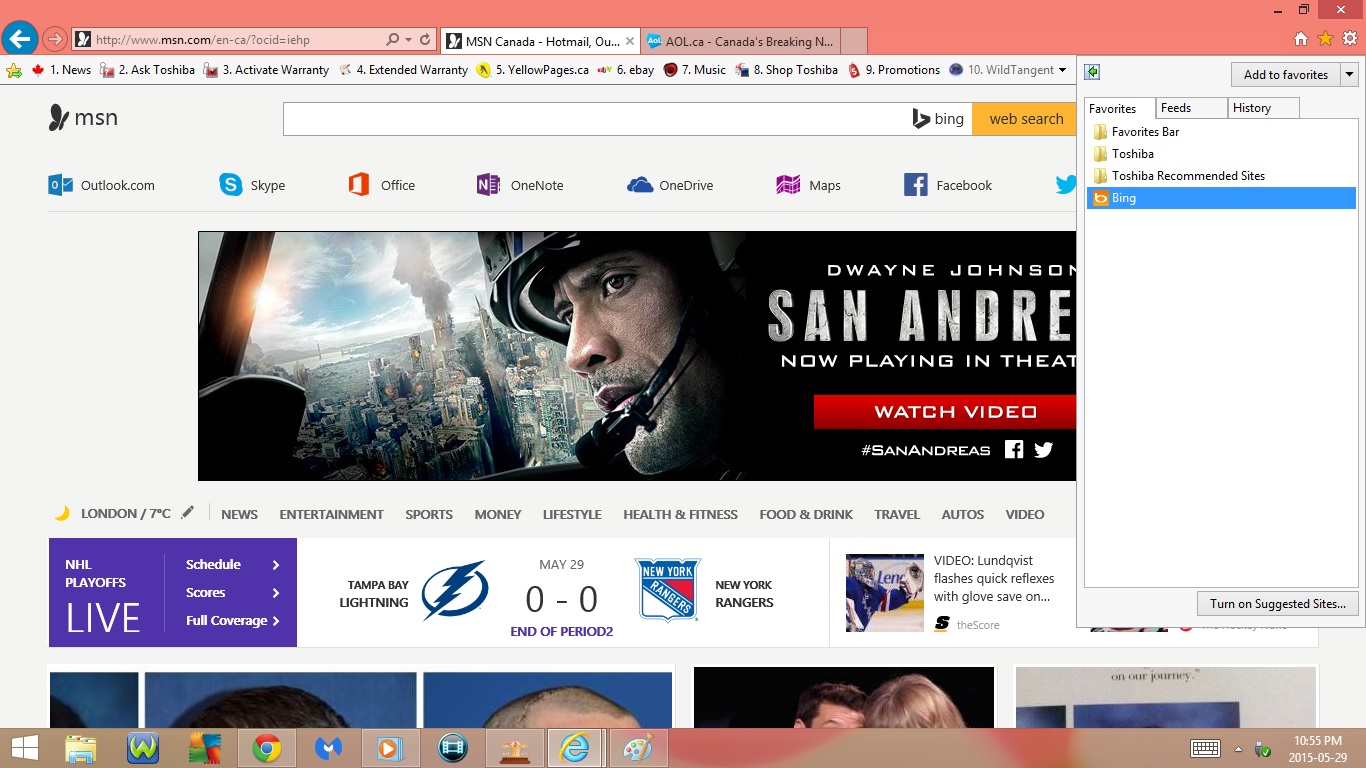Open the AUTOS nav menu
The height and width of the screenshot is (768, 1366).
[963, 514]
